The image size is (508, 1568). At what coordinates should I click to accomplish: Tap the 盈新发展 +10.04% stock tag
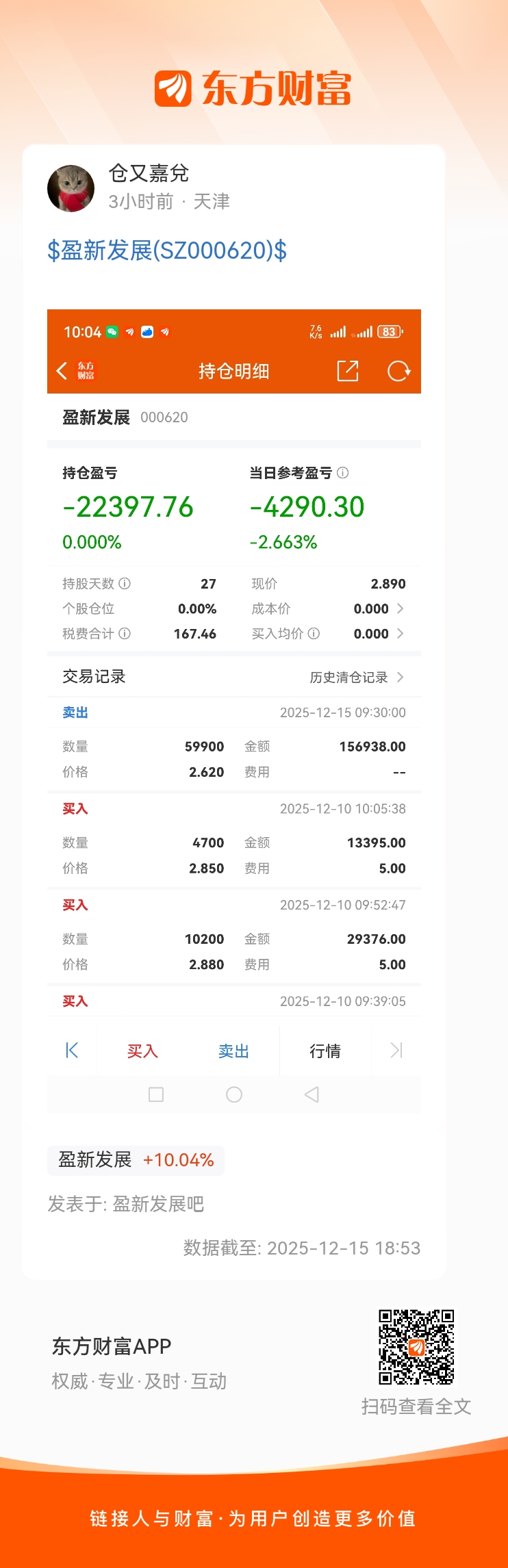tap(136, 1160)
